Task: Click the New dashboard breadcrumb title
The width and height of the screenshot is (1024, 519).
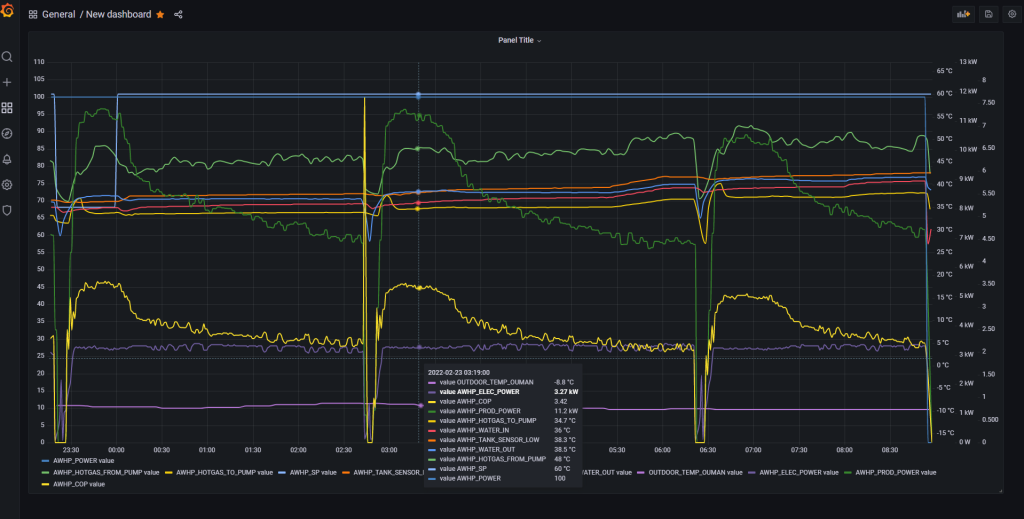Action: coord(118,14)
